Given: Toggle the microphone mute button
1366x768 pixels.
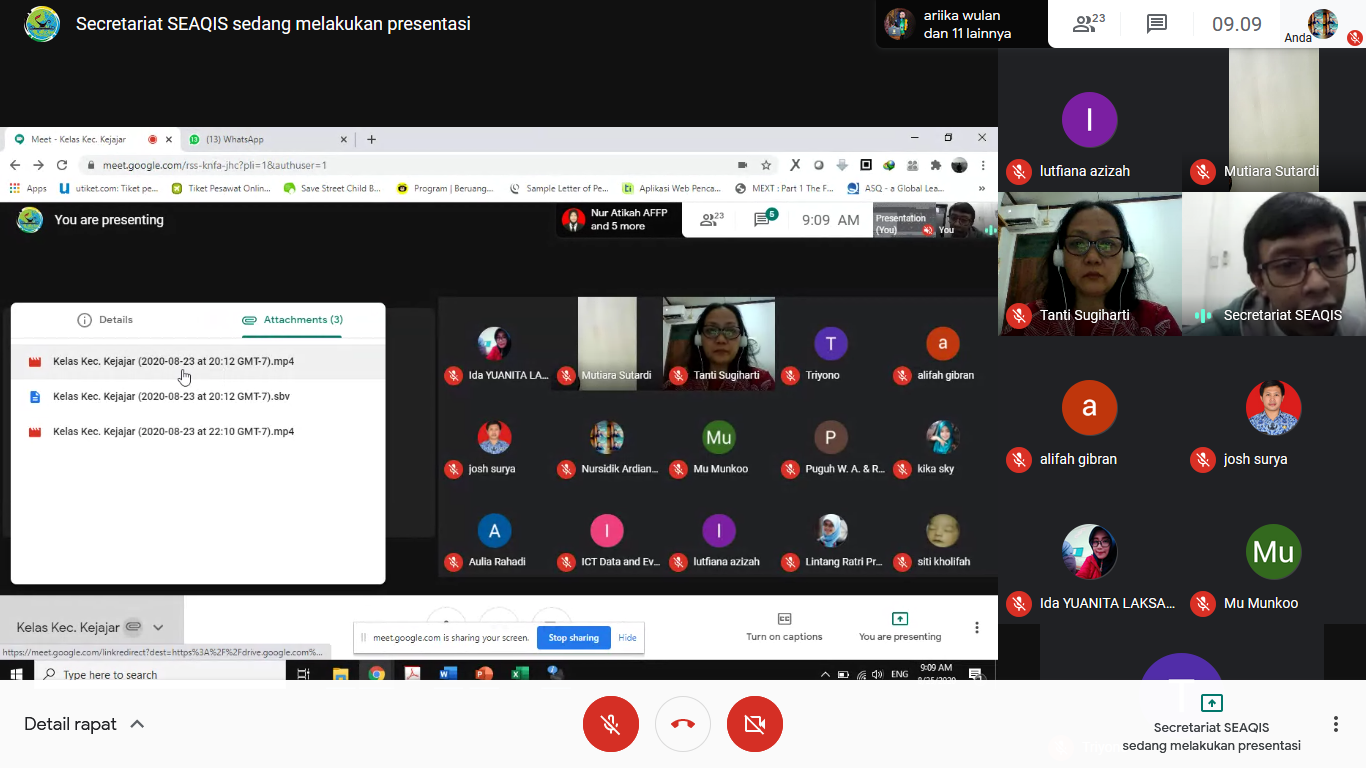Looking at the screenshot, I should tap(611, 724).
